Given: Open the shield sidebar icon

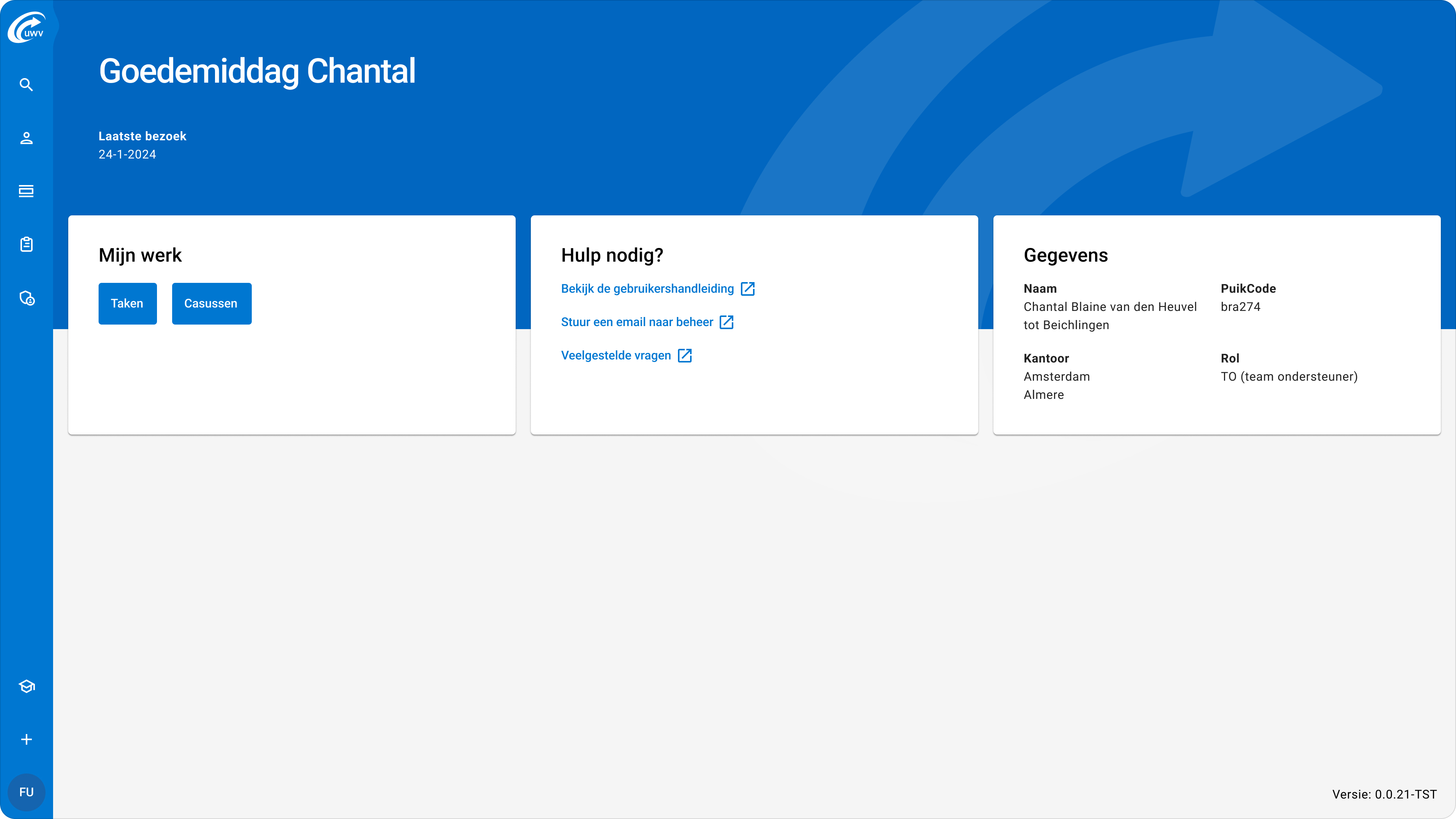Looking at the screenshot, I should pyautogui.click(x=27, y=298).
